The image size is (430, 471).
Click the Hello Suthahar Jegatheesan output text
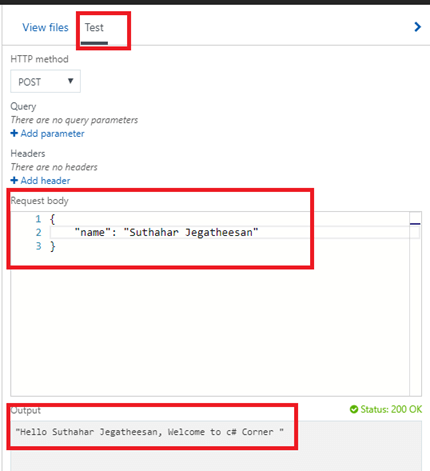tap(150, 432)
